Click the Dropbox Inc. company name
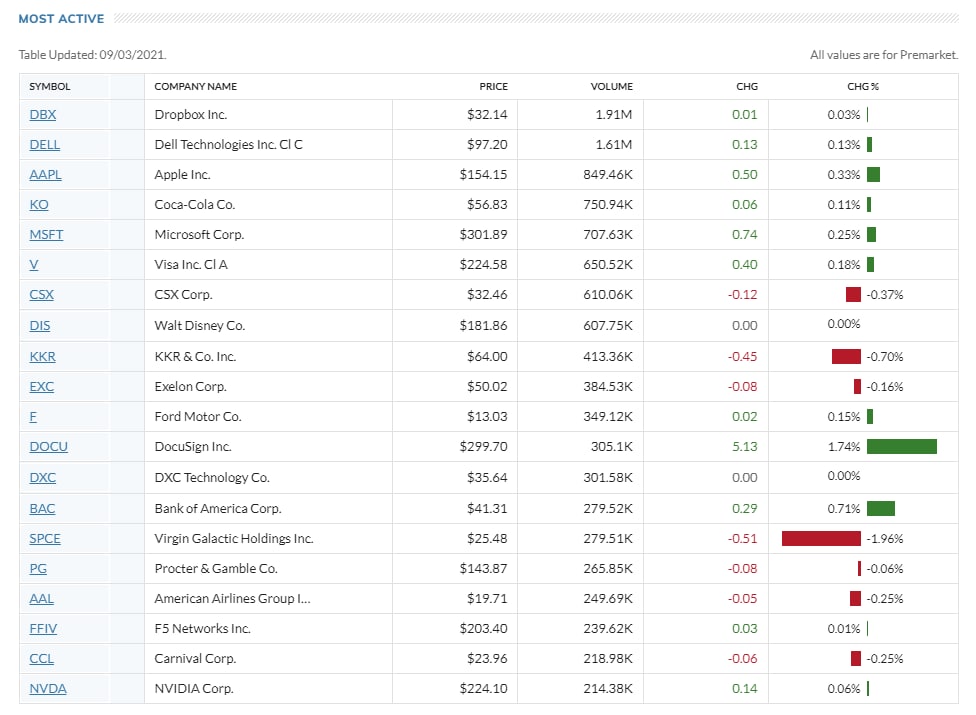This screenshot has height=715, width=976. (x=190, y=114)
